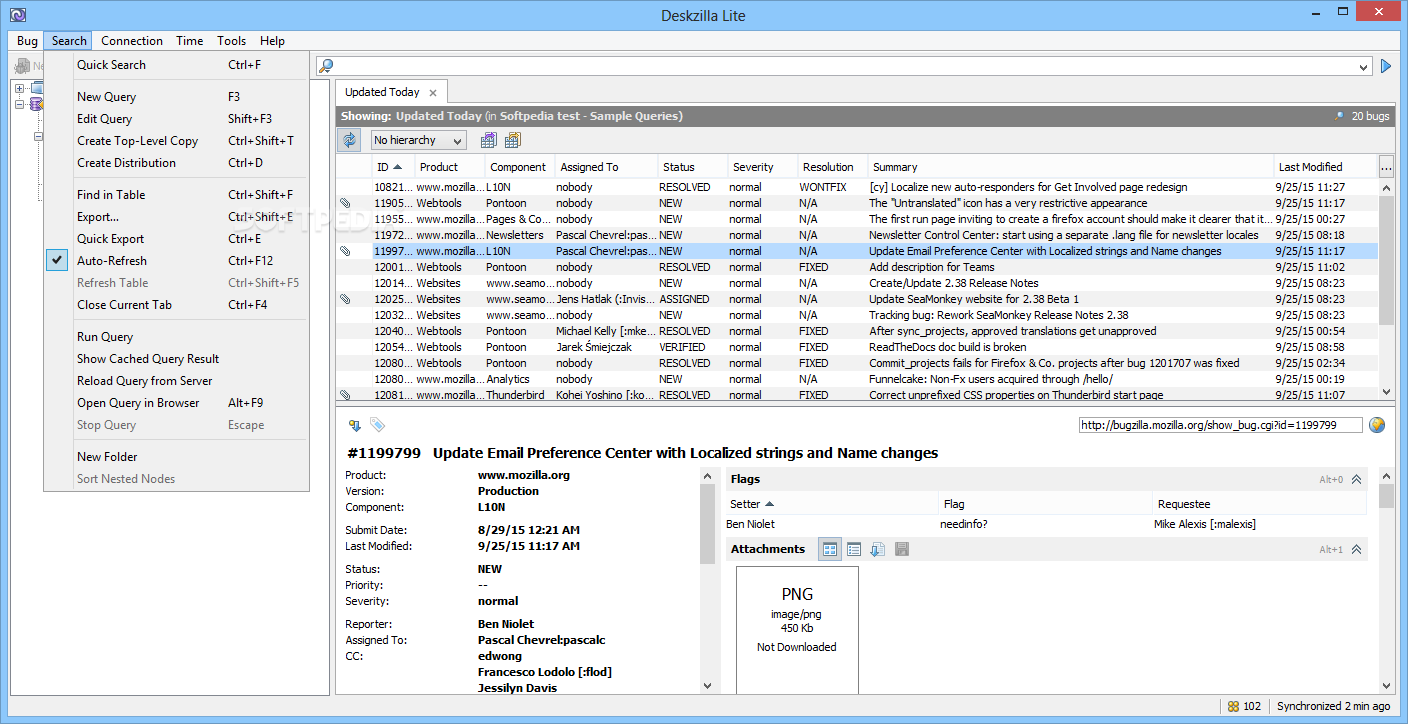Click the quick search input field
Viewport: 1408px width, 724px height.
[846, 67]
